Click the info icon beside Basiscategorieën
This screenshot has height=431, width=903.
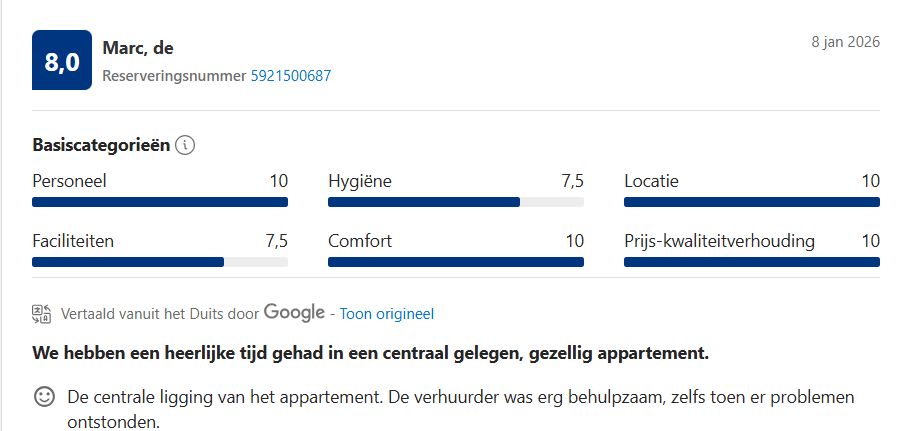(x=185, y=145)
